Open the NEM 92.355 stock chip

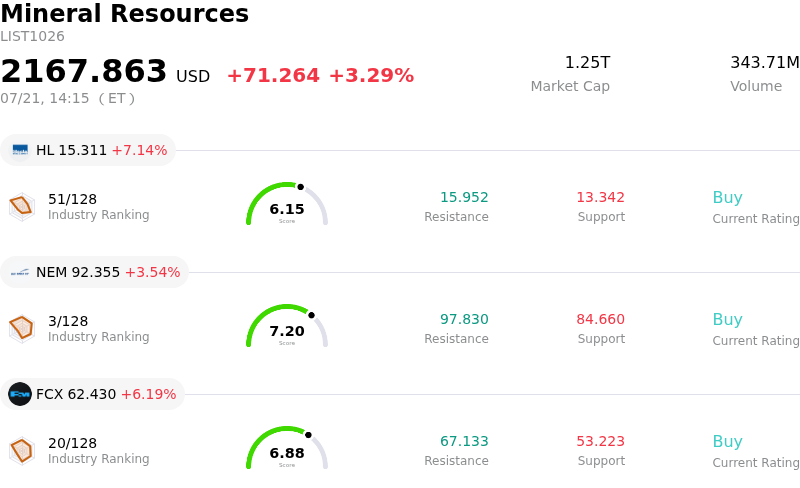coord(94,272)
